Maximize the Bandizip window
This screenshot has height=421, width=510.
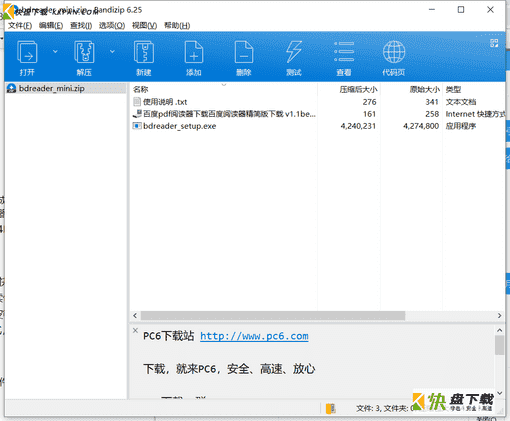point(461,10)
